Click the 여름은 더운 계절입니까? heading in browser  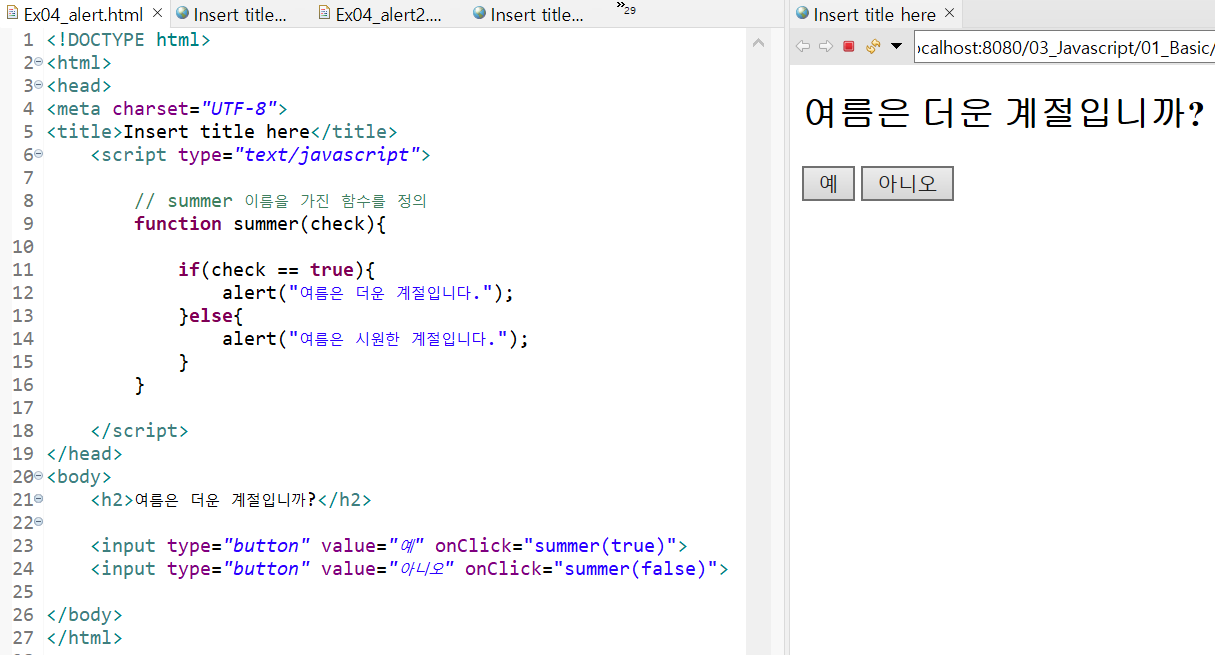[1004, 113]
